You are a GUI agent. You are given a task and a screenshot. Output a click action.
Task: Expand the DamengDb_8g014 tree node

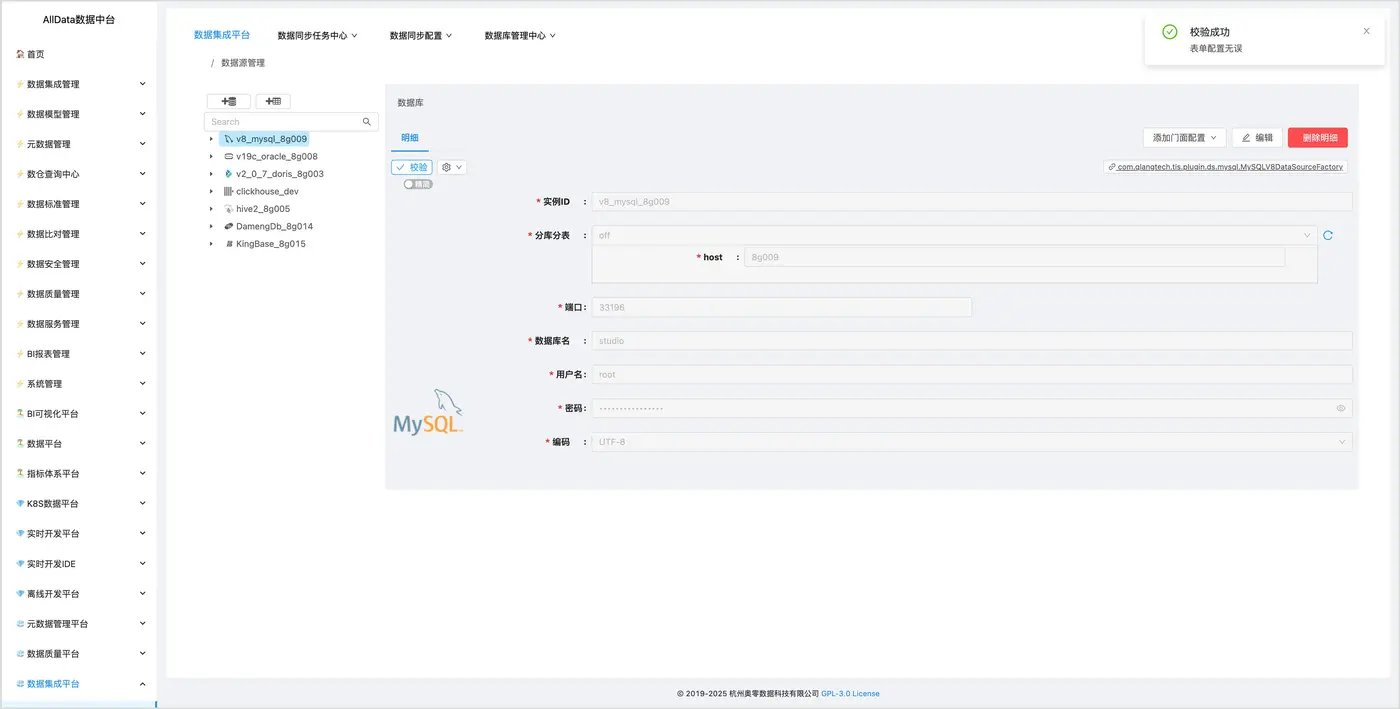click(x=211, y=226)
